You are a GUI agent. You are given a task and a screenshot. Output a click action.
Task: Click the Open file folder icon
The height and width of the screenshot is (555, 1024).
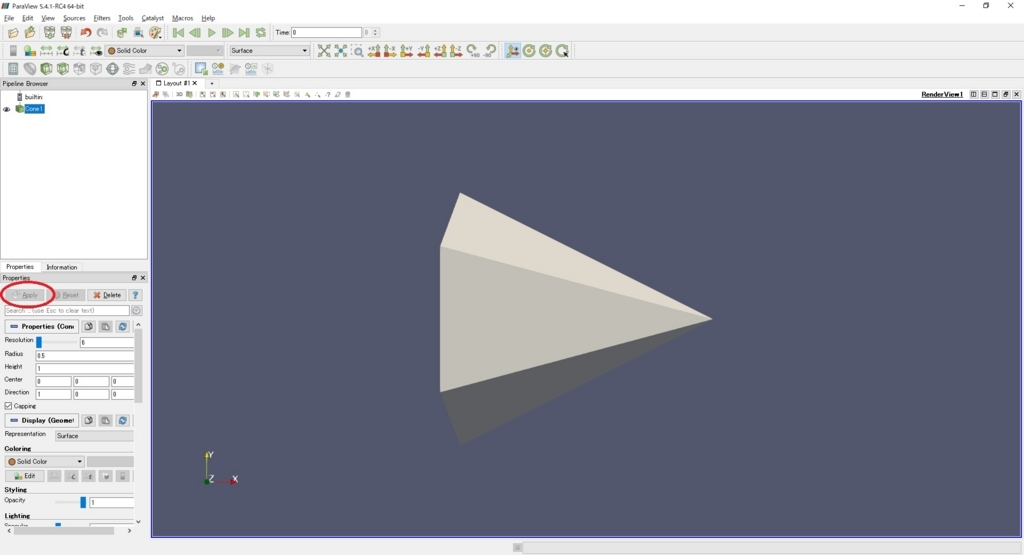pos(12,33)
